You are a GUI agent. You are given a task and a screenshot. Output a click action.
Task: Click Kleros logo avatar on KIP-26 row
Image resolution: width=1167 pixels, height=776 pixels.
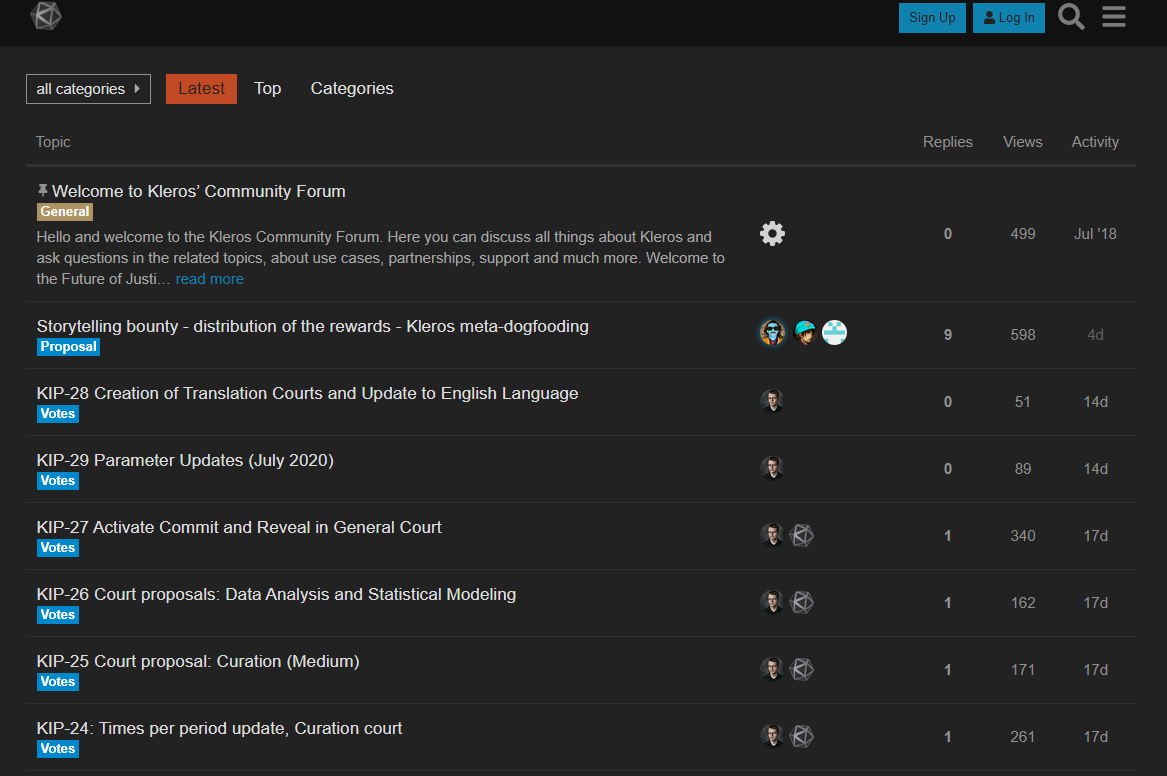[x=802, y=602]
